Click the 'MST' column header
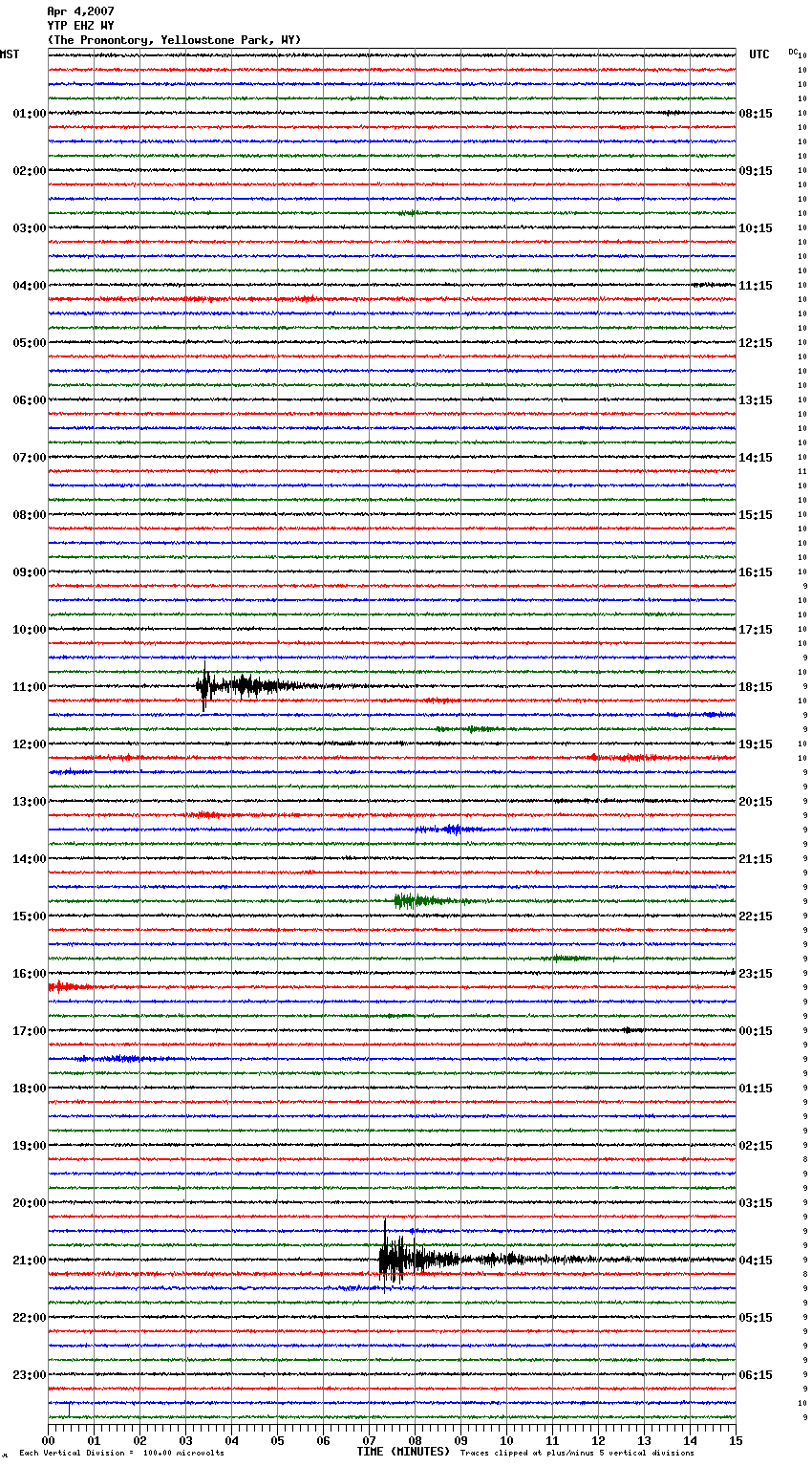This screenshot has height=1466, width=812. pyautogui.click(x=10, y=54)
